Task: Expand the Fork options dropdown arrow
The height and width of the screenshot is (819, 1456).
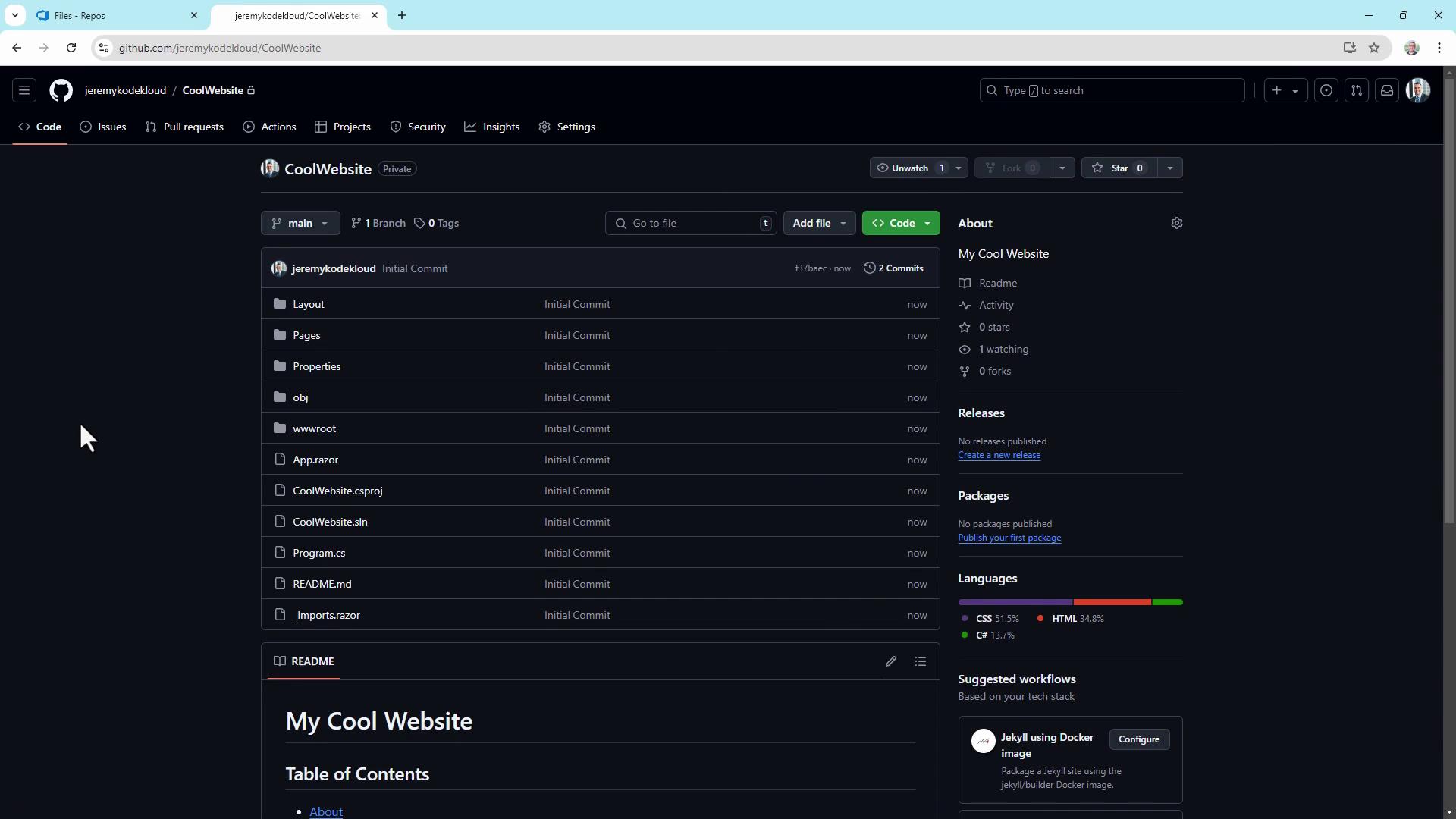Action: coord(1062,168)
